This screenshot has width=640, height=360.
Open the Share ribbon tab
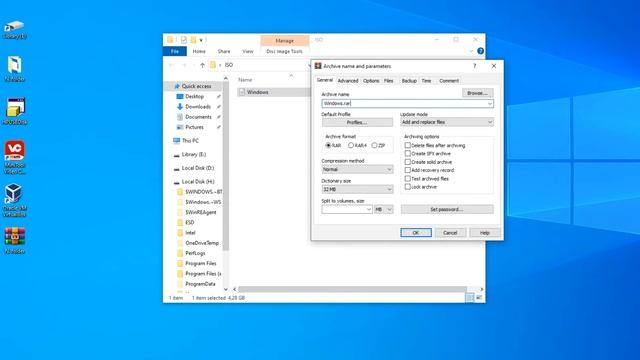tap(224, 51)
